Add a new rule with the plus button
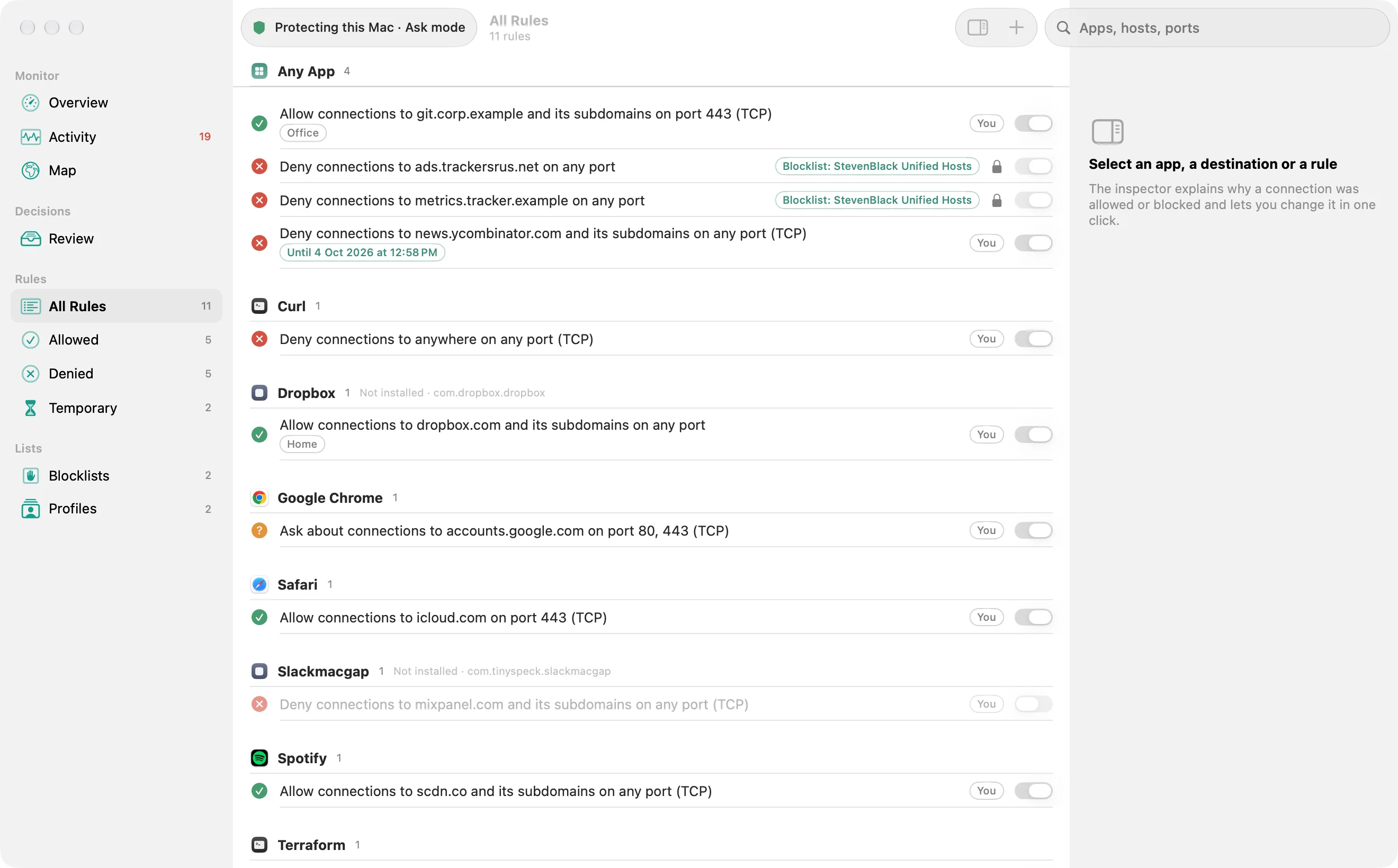The image size is (1398, 868). [x=1016, y=28]
